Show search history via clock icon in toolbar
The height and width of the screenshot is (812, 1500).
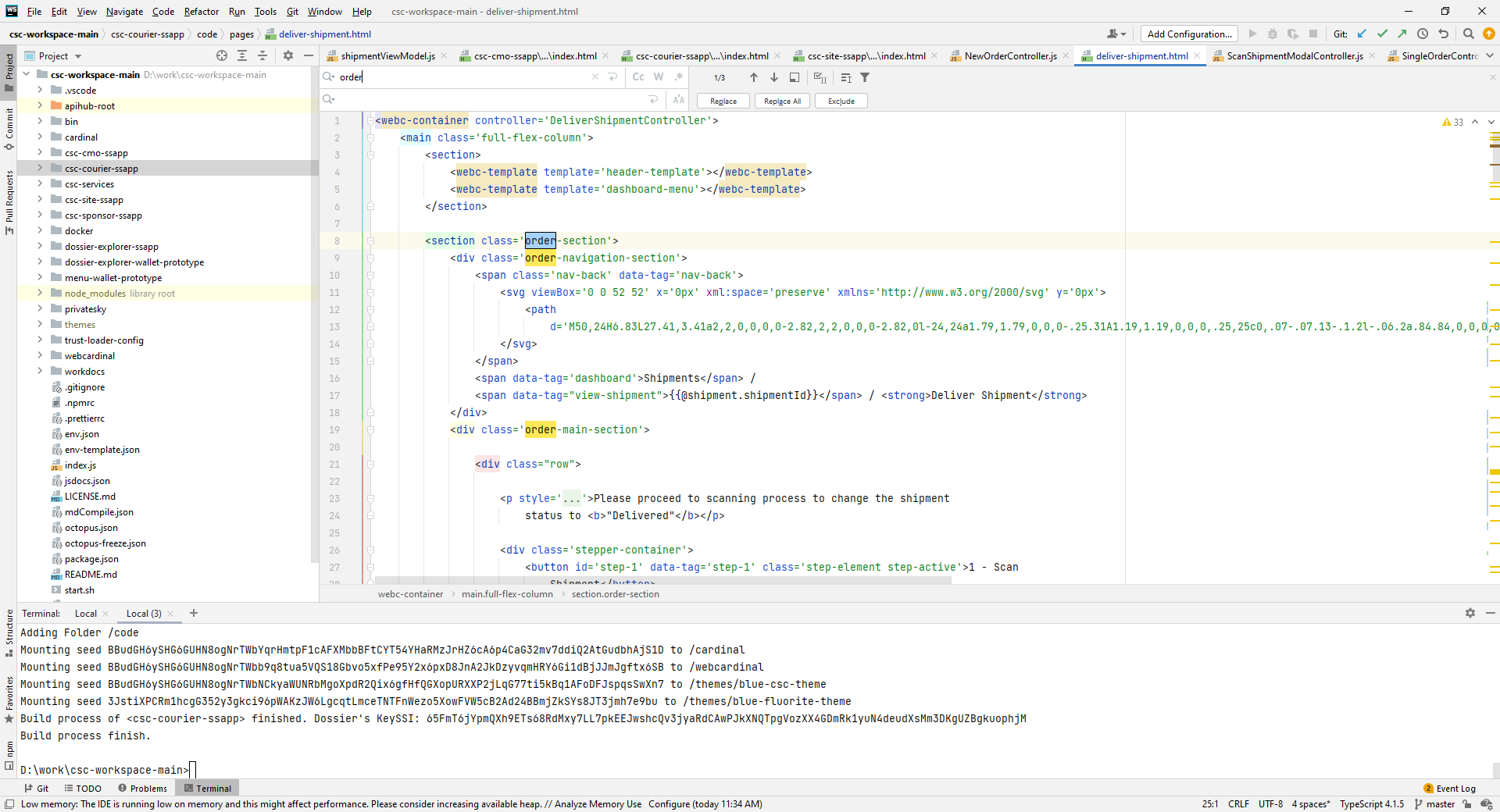pyautogui.click(x=1423, y=34)
